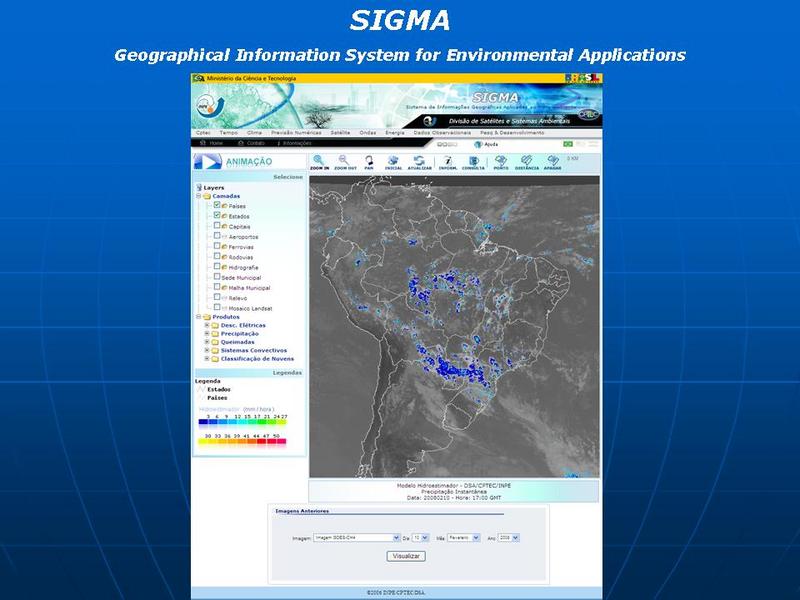Image resolution: width=800 pixels, height=600 pixels.
Task: Click the satellite division logo in banner
Action: (430, 121)
